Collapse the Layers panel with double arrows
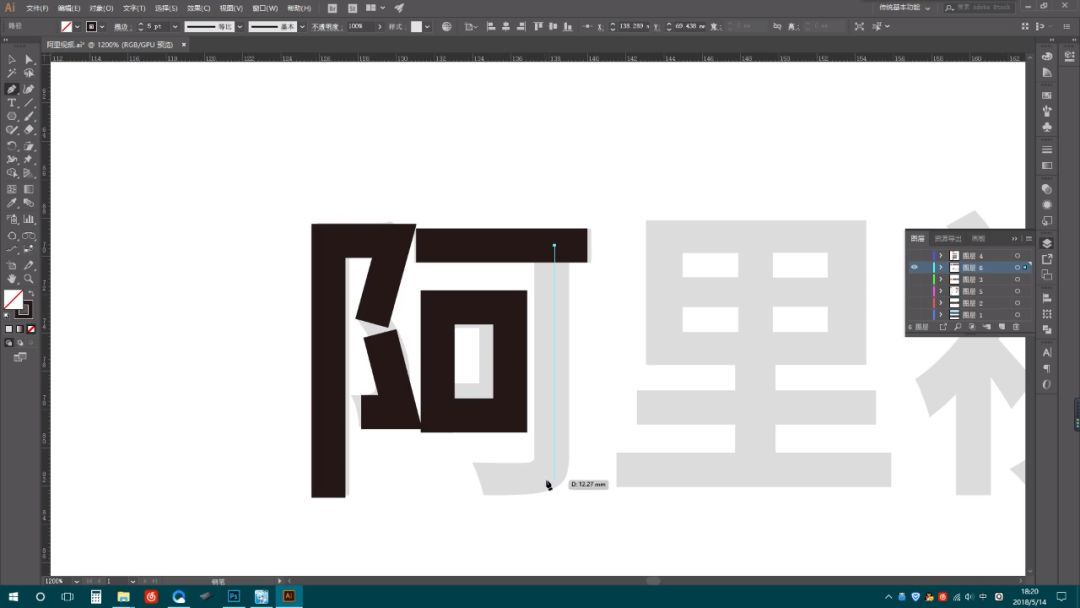 1014,238
